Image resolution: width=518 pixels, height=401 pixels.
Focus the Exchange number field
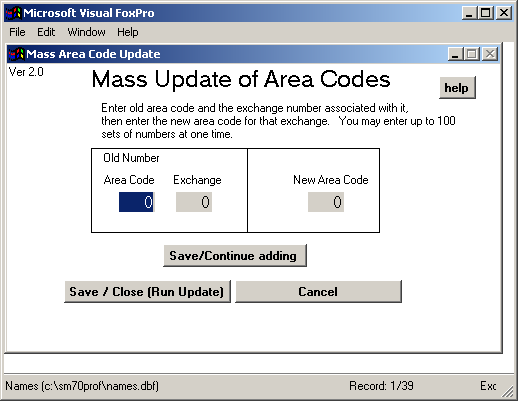[194, 202]
